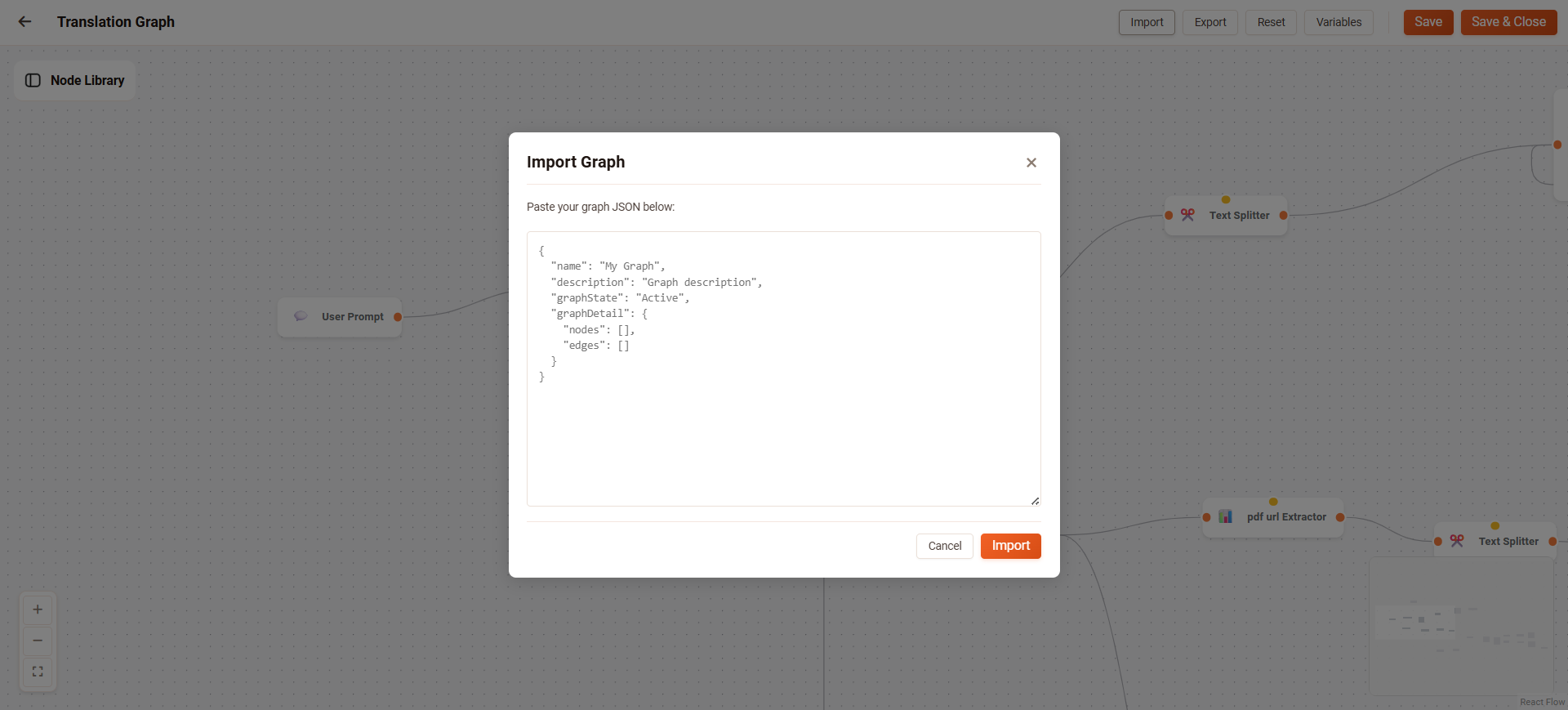Open the Variables panel
Image resolution: width=1568 pixels, height=710 pixels.
(x=1339, y=22)
